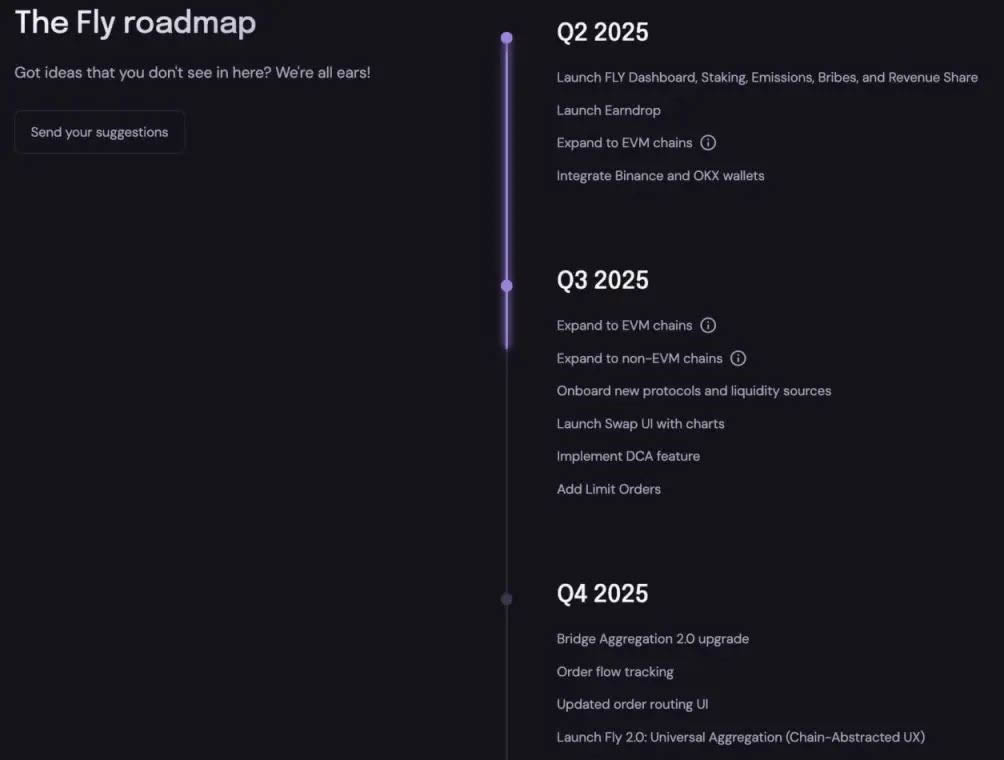1004x760 pixels.
Task: Click info icon beside Q3 Expand to EVM chains
Action: pyautogui.click(x=708, y=325)
